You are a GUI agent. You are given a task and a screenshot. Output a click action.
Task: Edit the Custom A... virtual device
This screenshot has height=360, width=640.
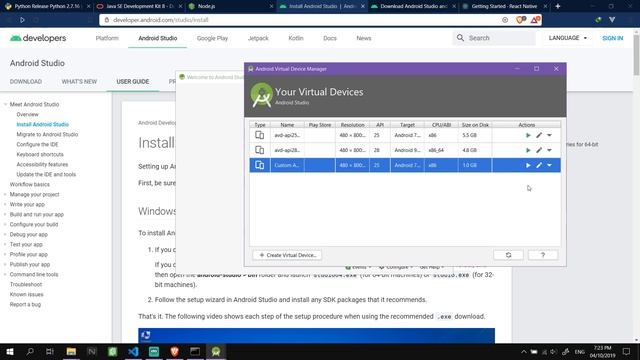click(x=539, y=165)
